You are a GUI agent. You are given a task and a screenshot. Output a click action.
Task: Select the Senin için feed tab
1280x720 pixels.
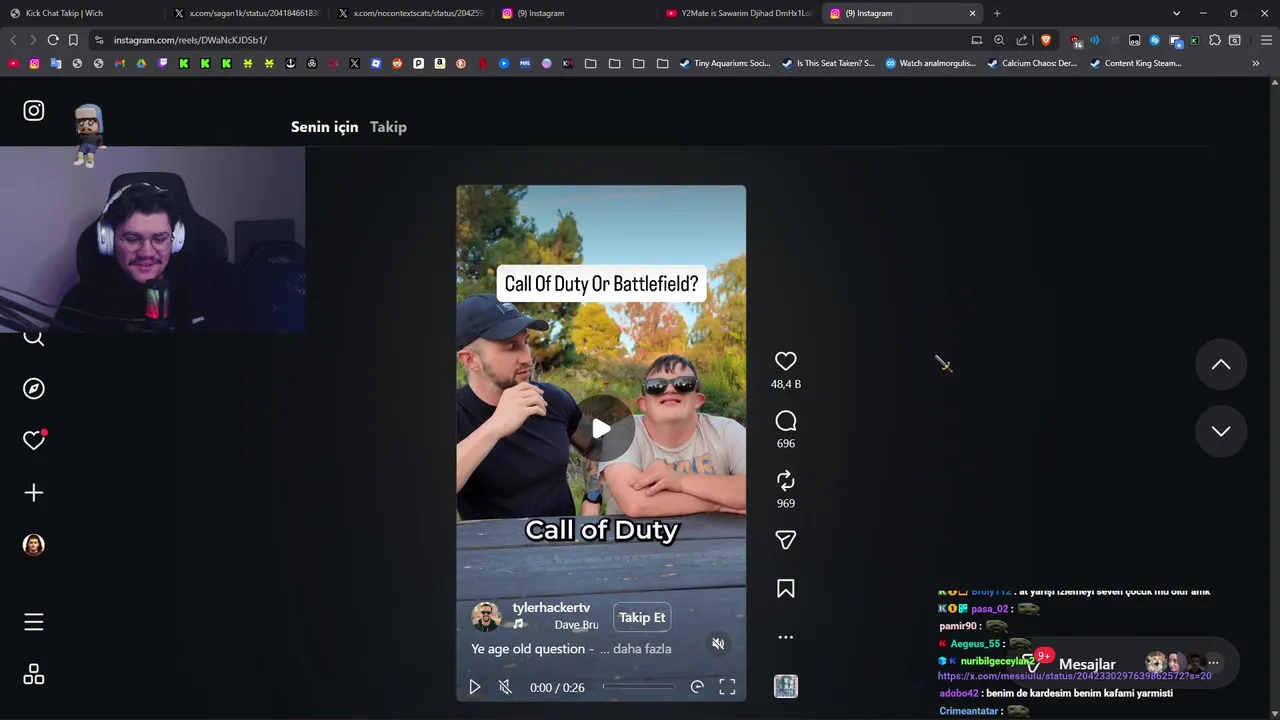pos(324,127)
